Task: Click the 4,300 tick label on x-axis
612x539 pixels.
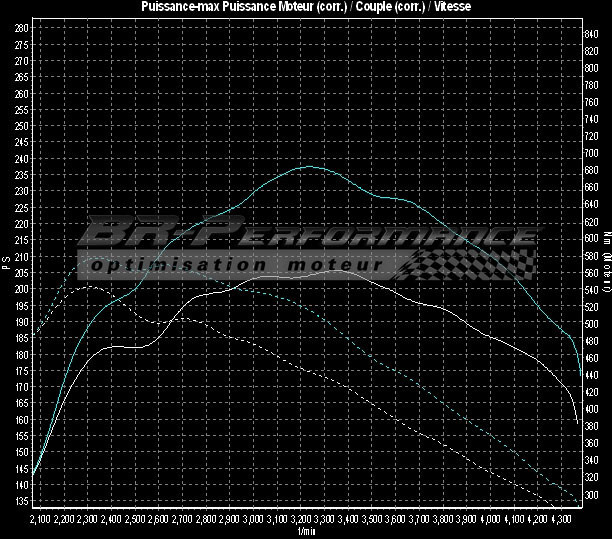Action: tap(562, 520)
